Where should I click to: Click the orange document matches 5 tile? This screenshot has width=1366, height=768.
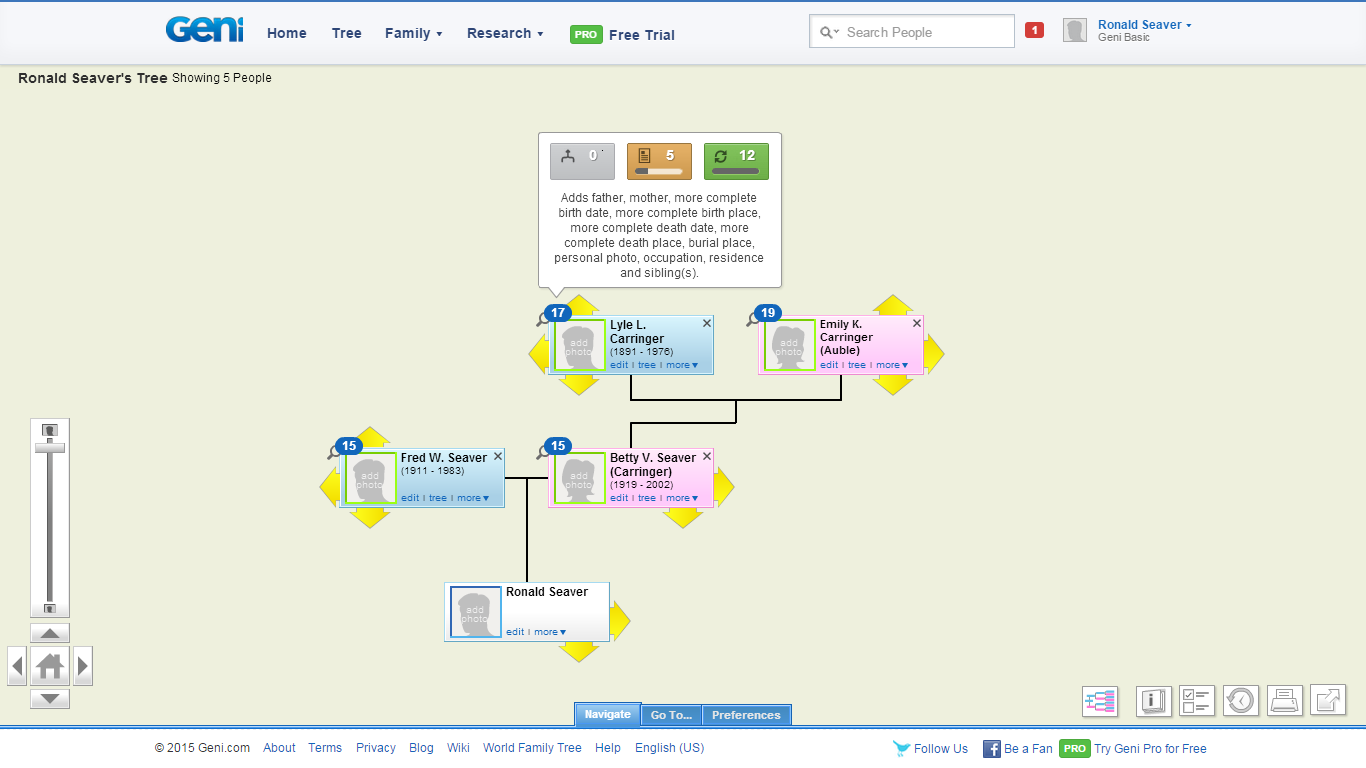(x=659, y=160)
